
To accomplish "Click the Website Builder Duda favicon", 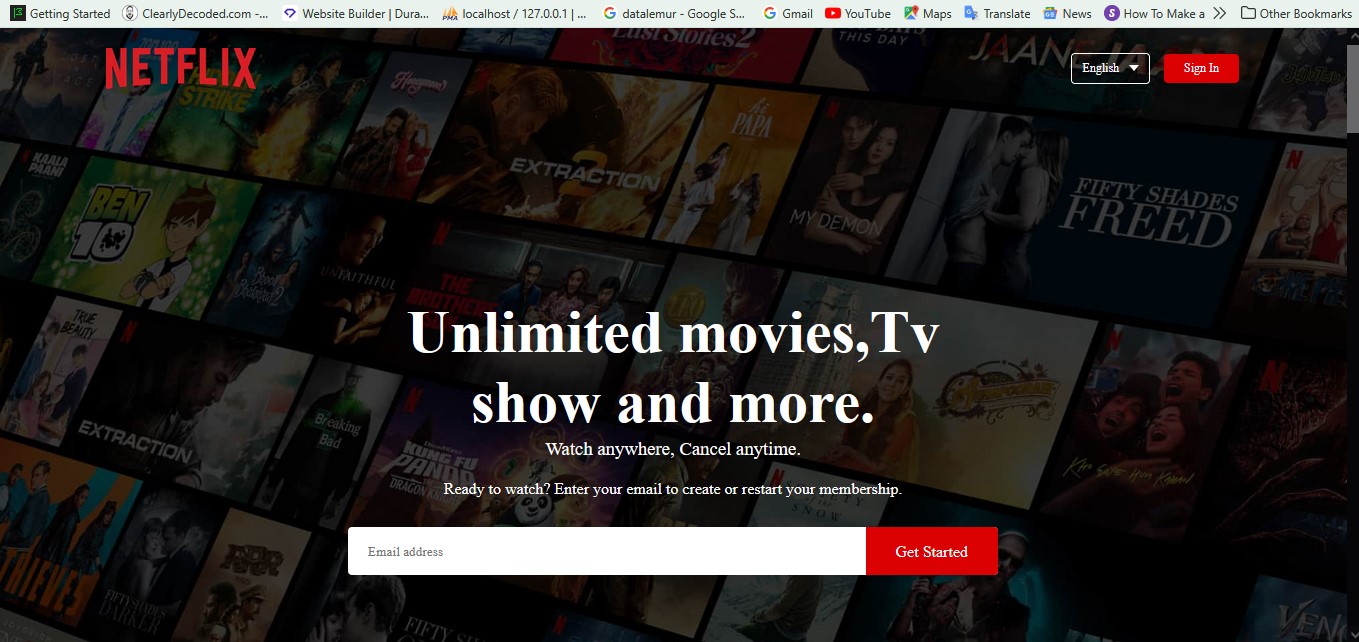I will coord(288,13).
